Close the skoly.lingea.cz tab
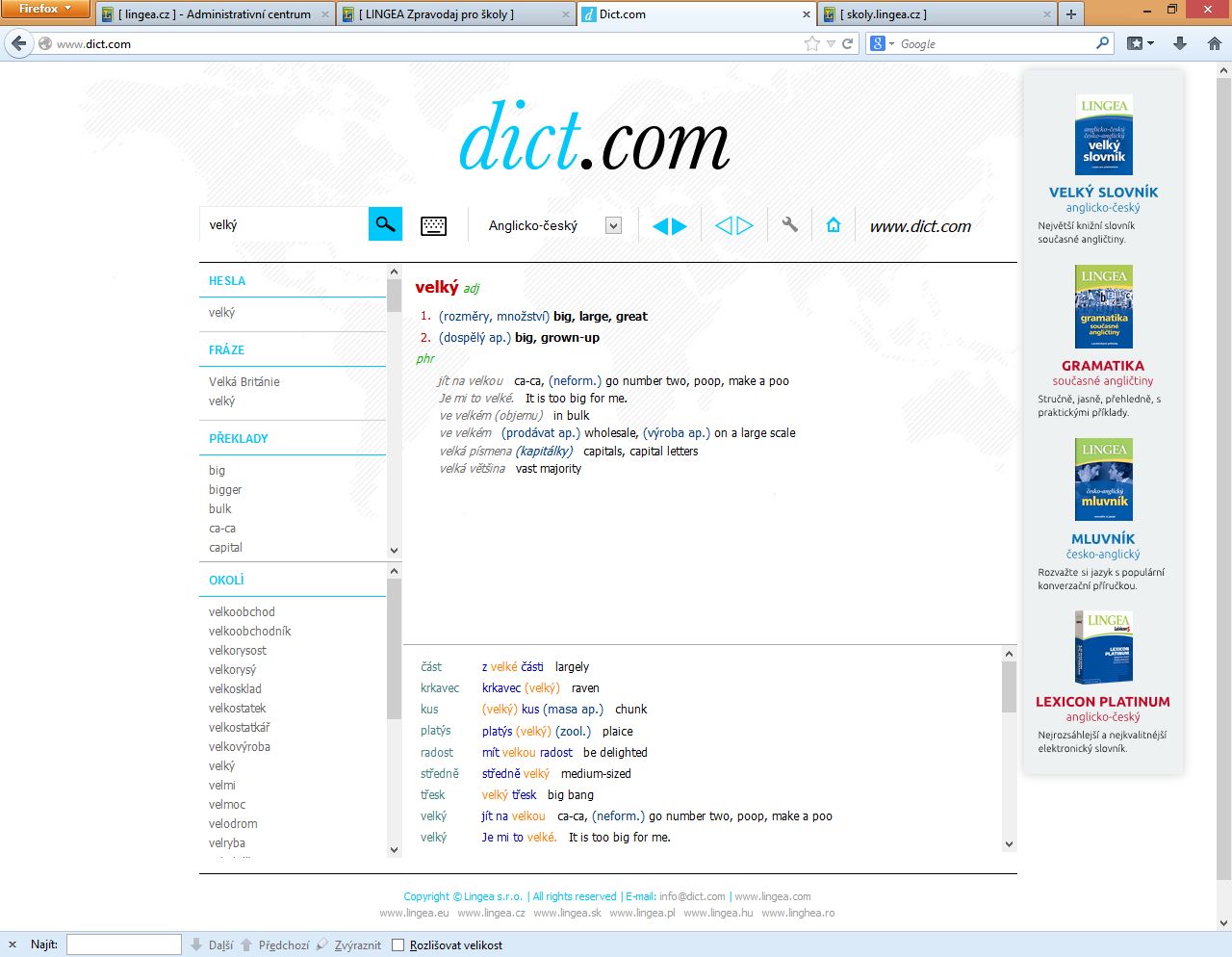Screen dimensions: 1232x957 (x=1047, y=14)
